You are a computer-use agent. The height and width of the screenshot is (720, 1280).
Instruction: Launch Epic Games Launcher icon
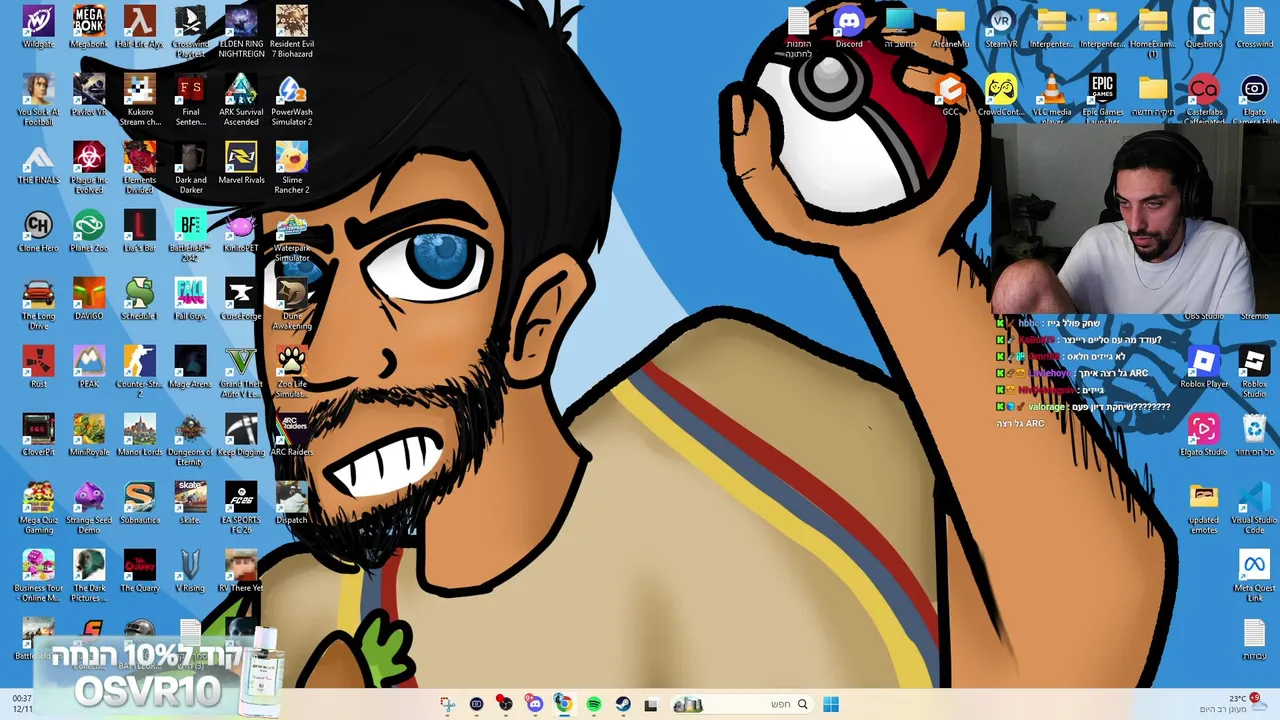(x=1103, y=98)
